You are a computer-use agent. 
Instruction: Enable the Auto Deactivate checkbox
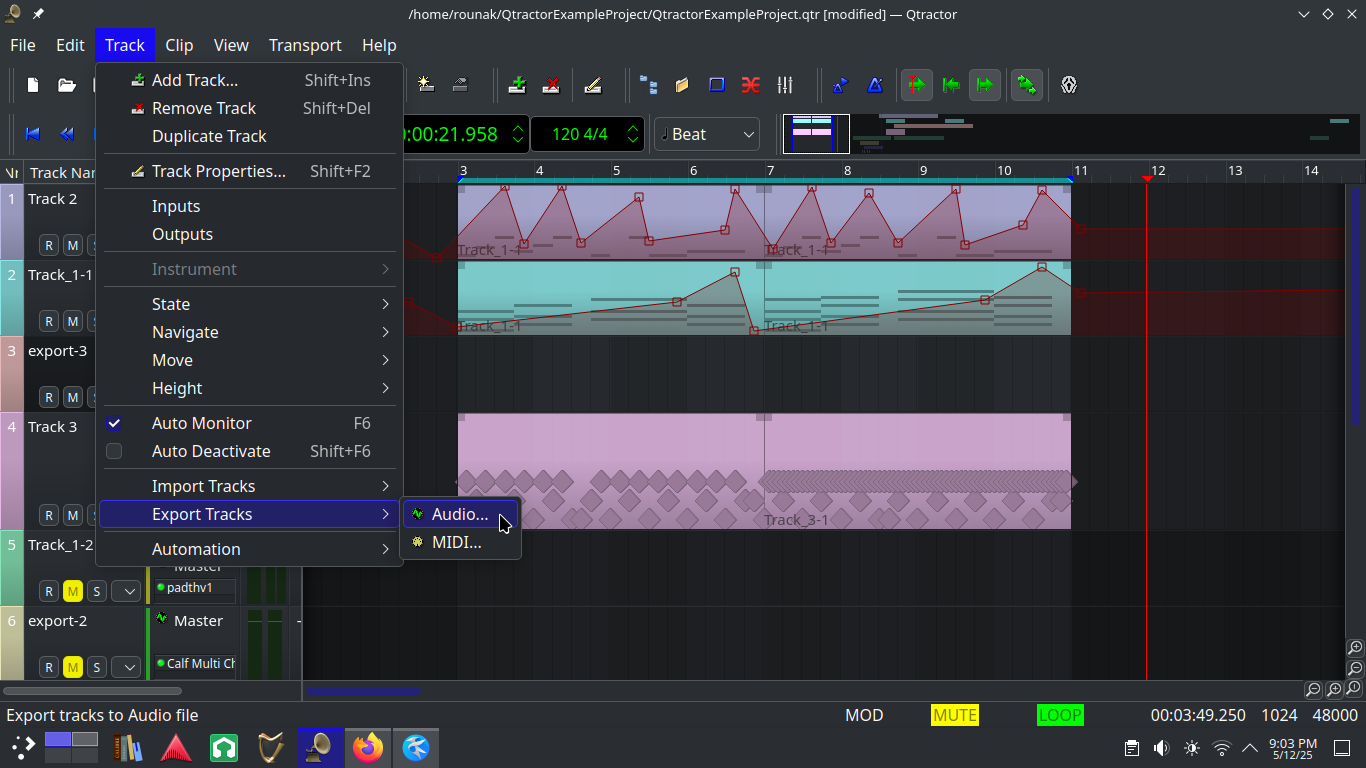[114, 451]
